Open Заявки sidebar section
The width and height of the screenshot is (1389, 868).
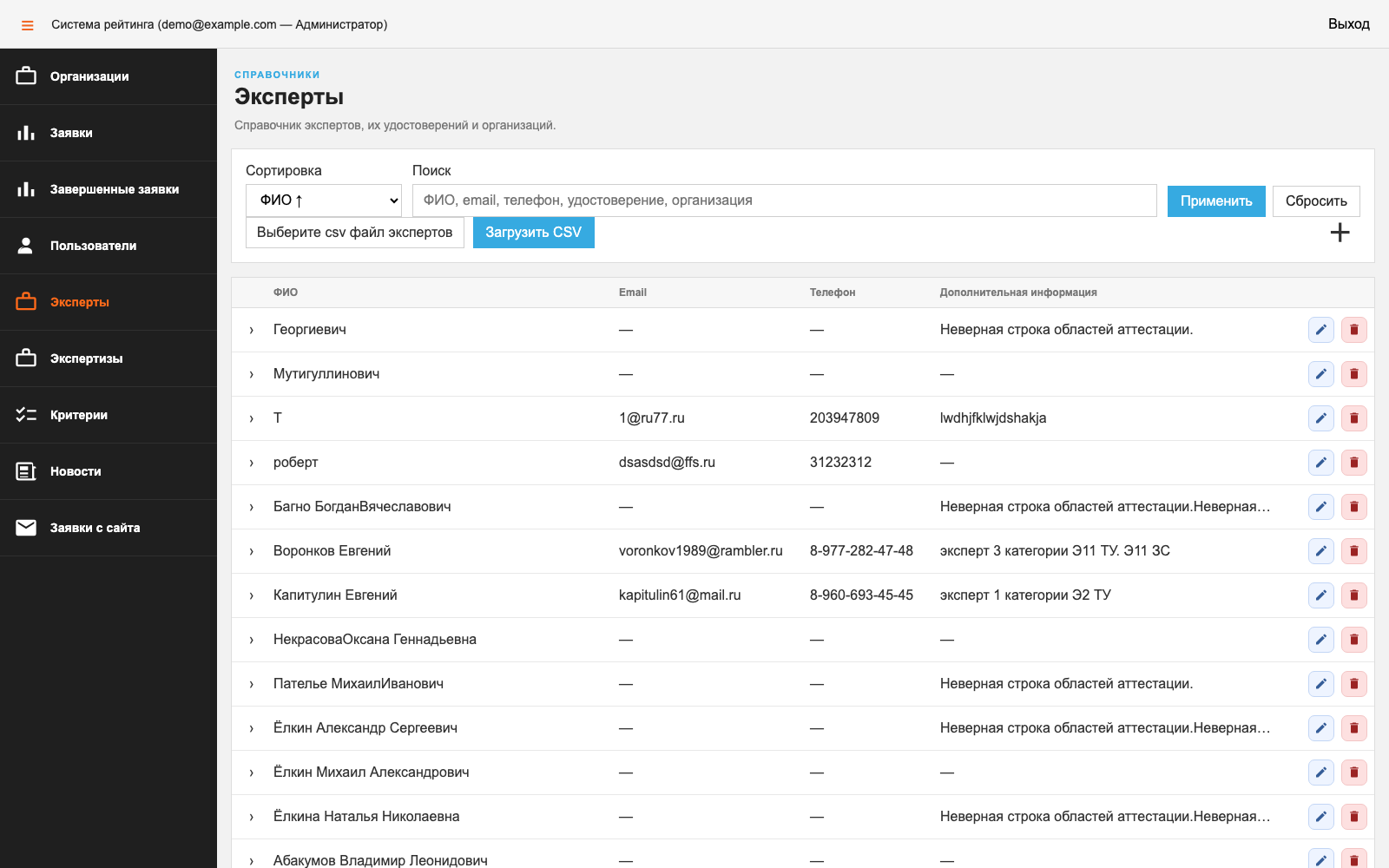click(x=109, y=133)
